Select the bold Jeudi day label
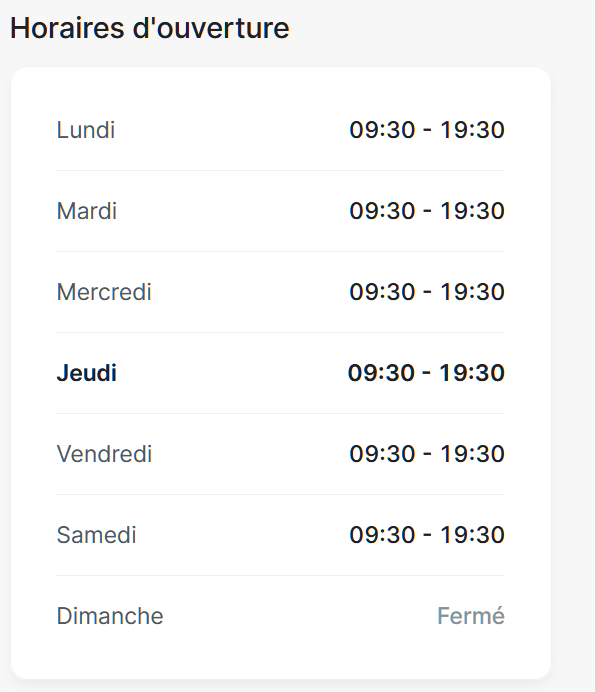This screenshot has height=692, width=595. tap(87, 373)
